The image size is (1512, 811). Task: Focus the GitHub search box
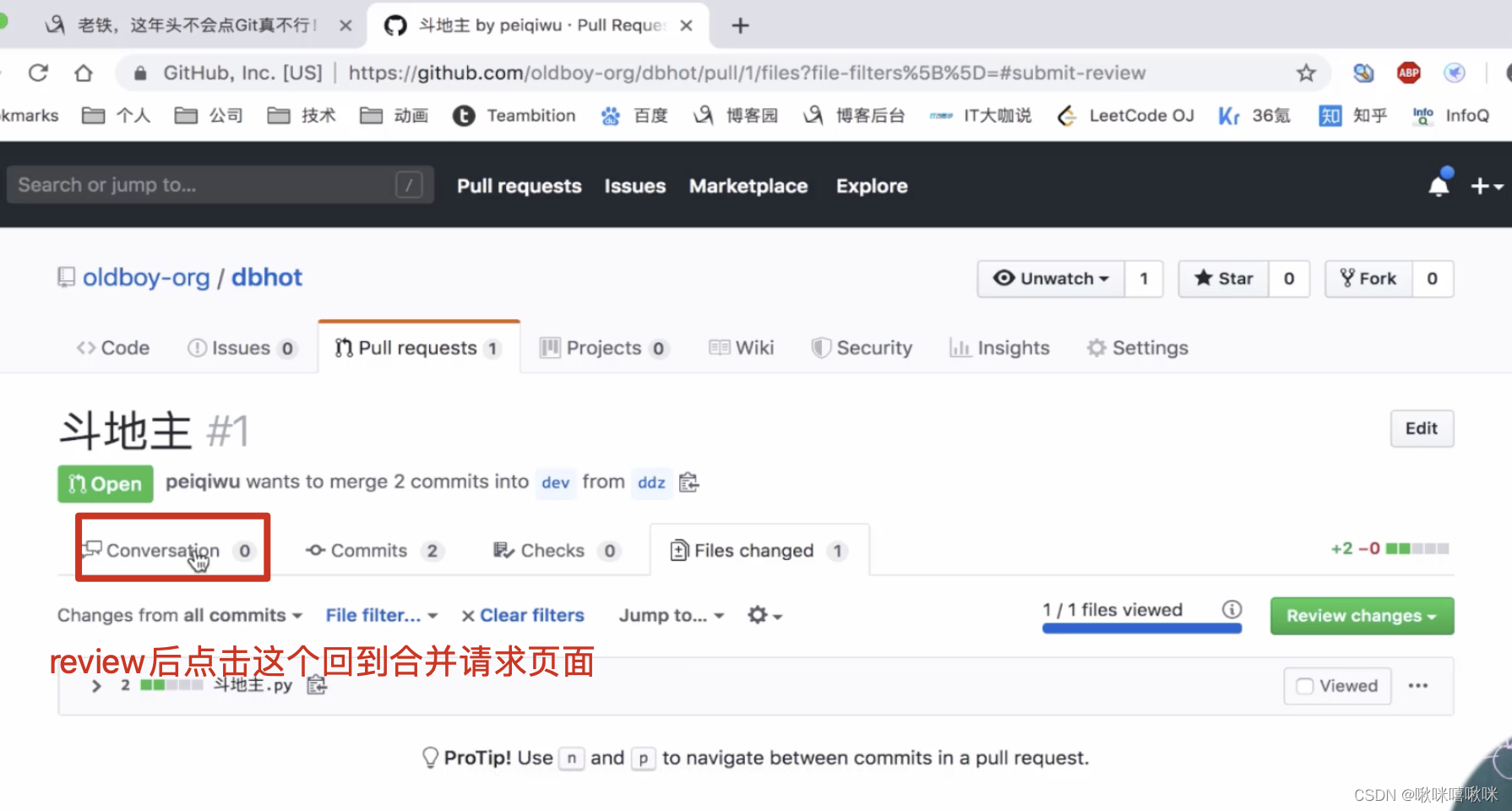pos(220,185)
